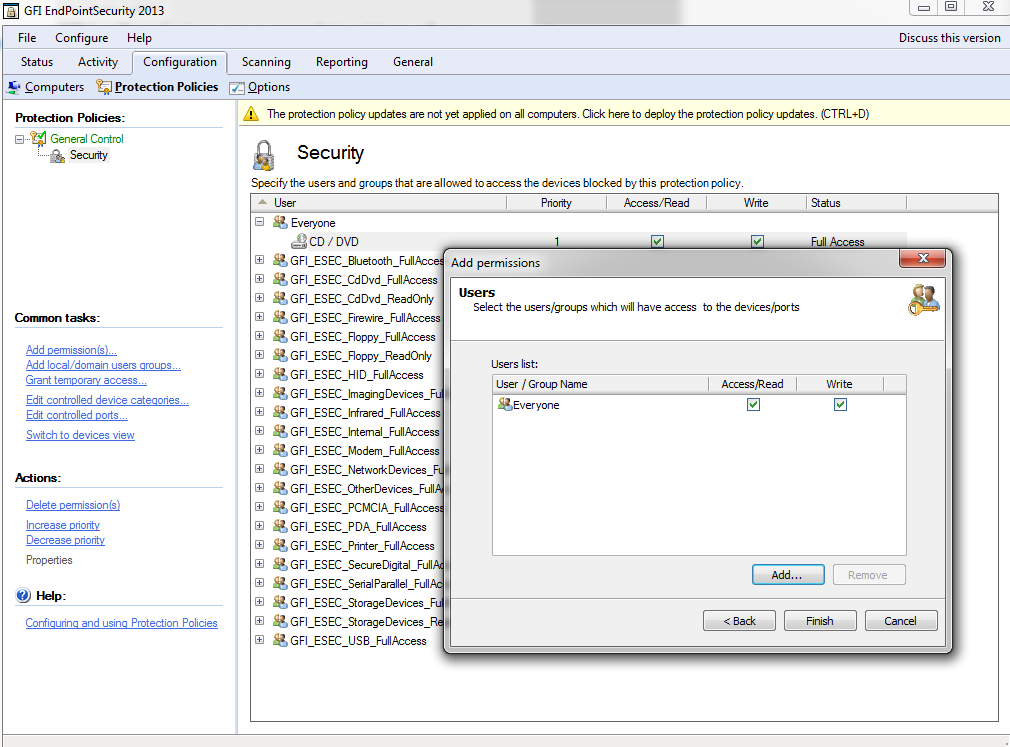Click Increase priority link
1010x747 pixels.
pos(63,525)
